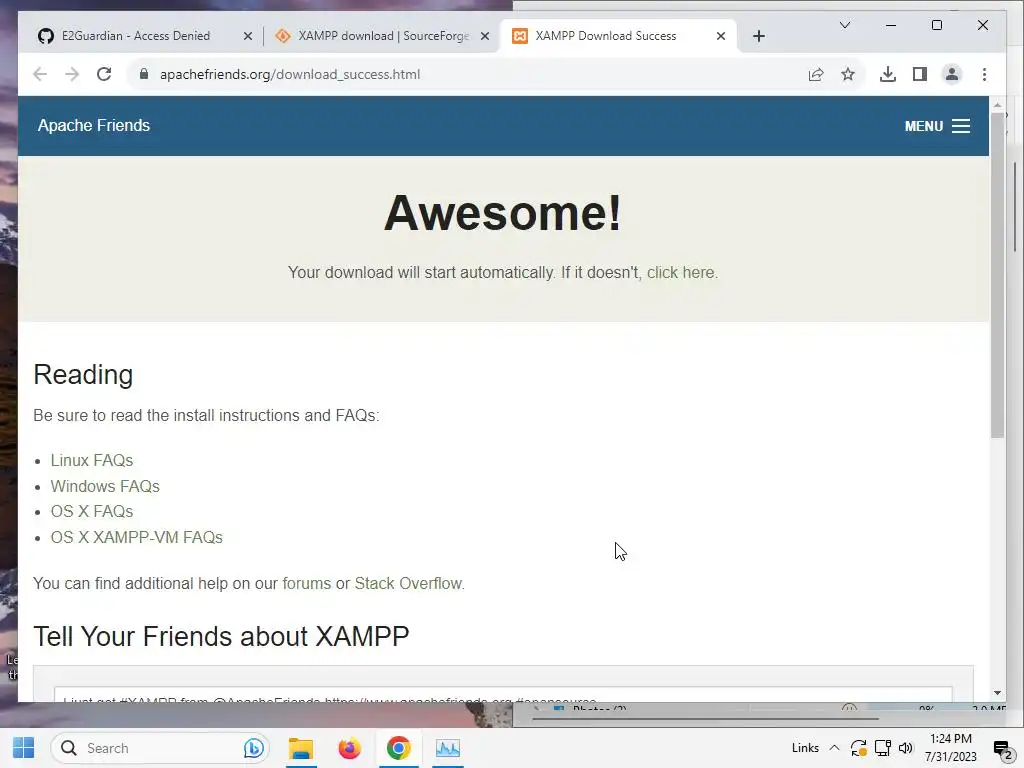Expand the MENU hamburger button

(x=937, y=126)
